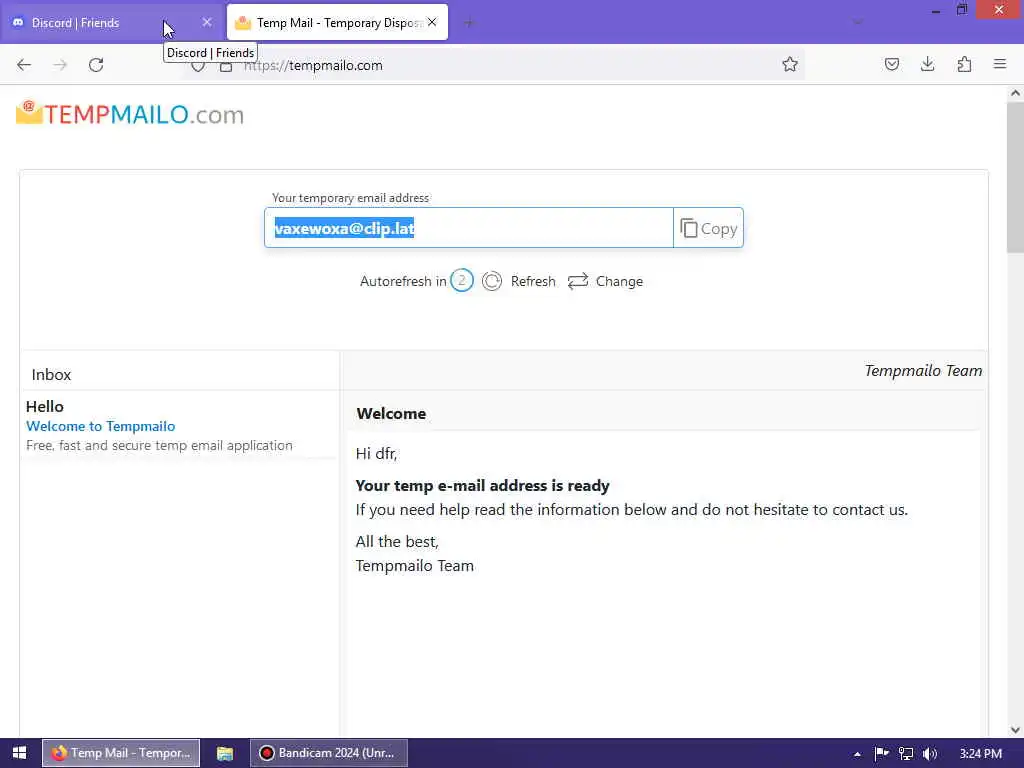Minimize the Firefox window
Viewport: 1024px width, 768px height.
click(936, 11)
